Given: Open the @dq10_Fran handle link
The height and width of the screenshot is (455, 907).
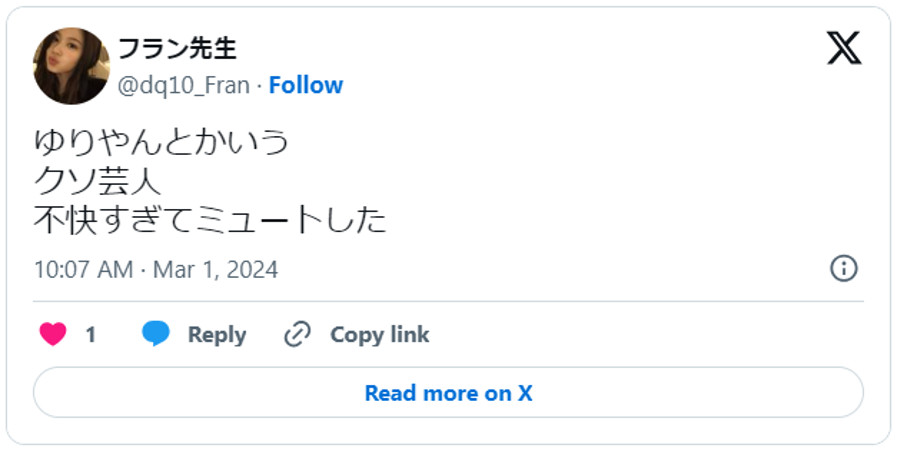Looking at the screenshot, I should point(184,85).
